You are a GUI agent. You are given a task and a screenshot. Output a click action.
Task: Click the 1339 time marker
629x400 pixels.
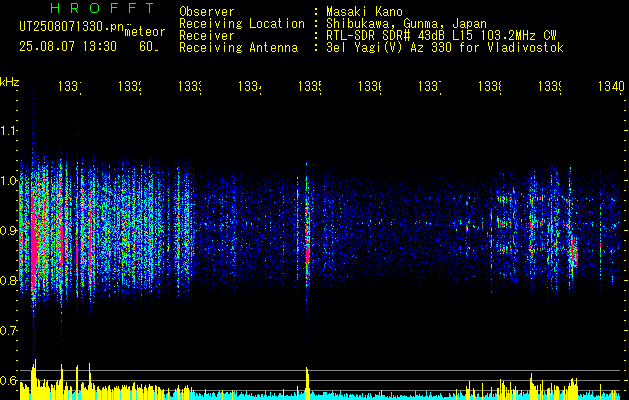[x=550, y=86]
